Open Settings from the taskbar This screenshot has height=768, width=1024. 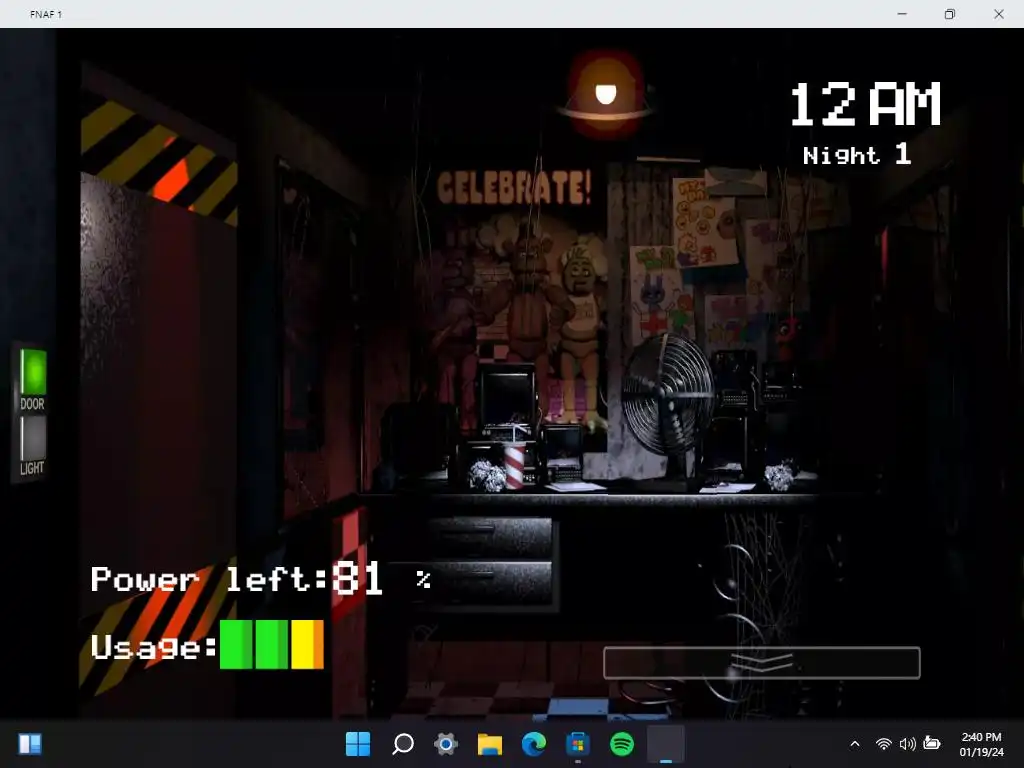click(x=446, y=744)
